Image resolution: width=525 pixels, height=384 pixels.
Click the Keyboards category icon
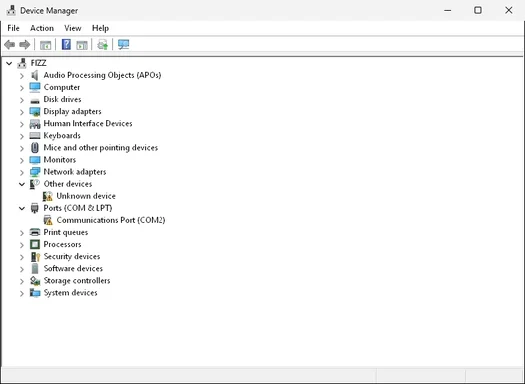(x=35, y=136)
